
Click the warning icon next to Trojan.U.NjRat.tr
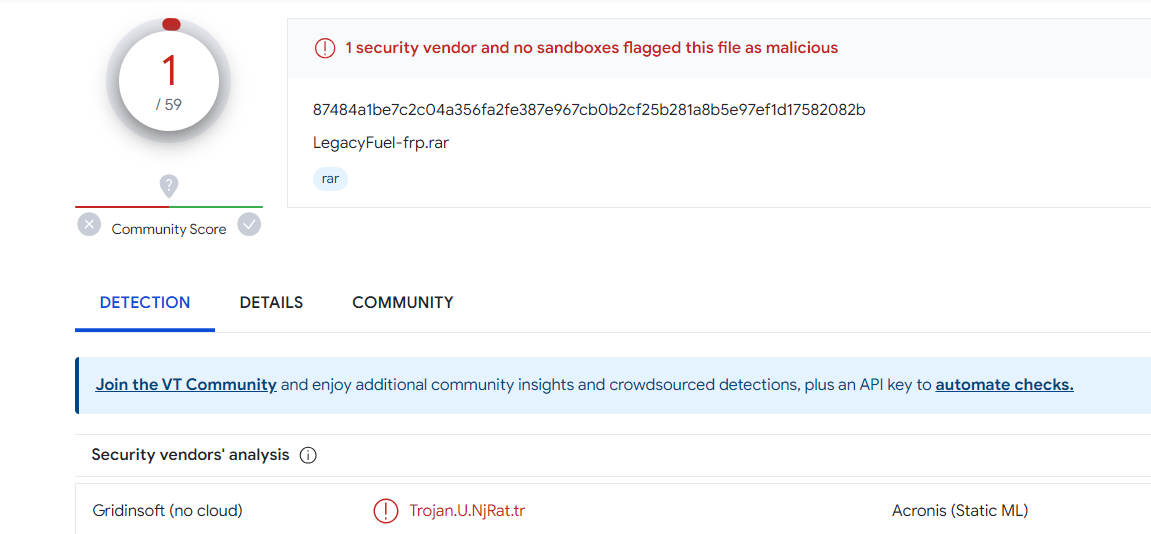385,511
